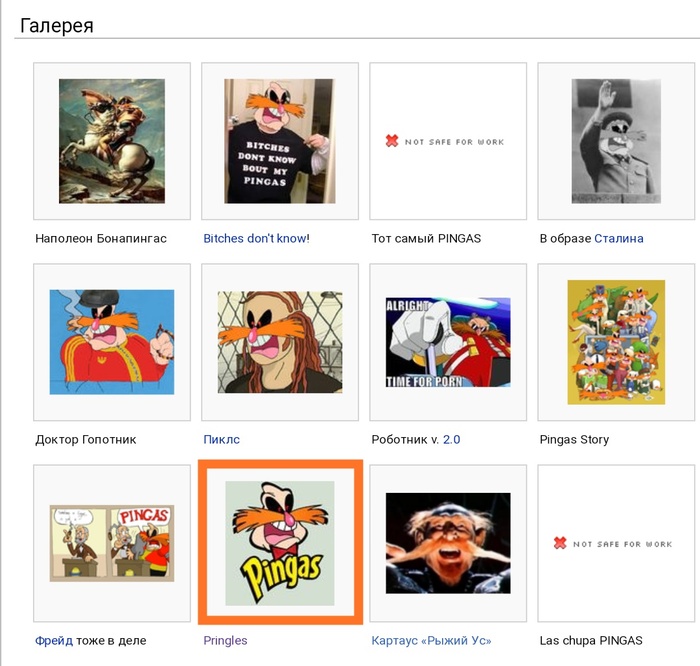This screenshot has width=700, height=666.
Task: Open the black PINGAS t-shirt image
Action: click(279, 141)
